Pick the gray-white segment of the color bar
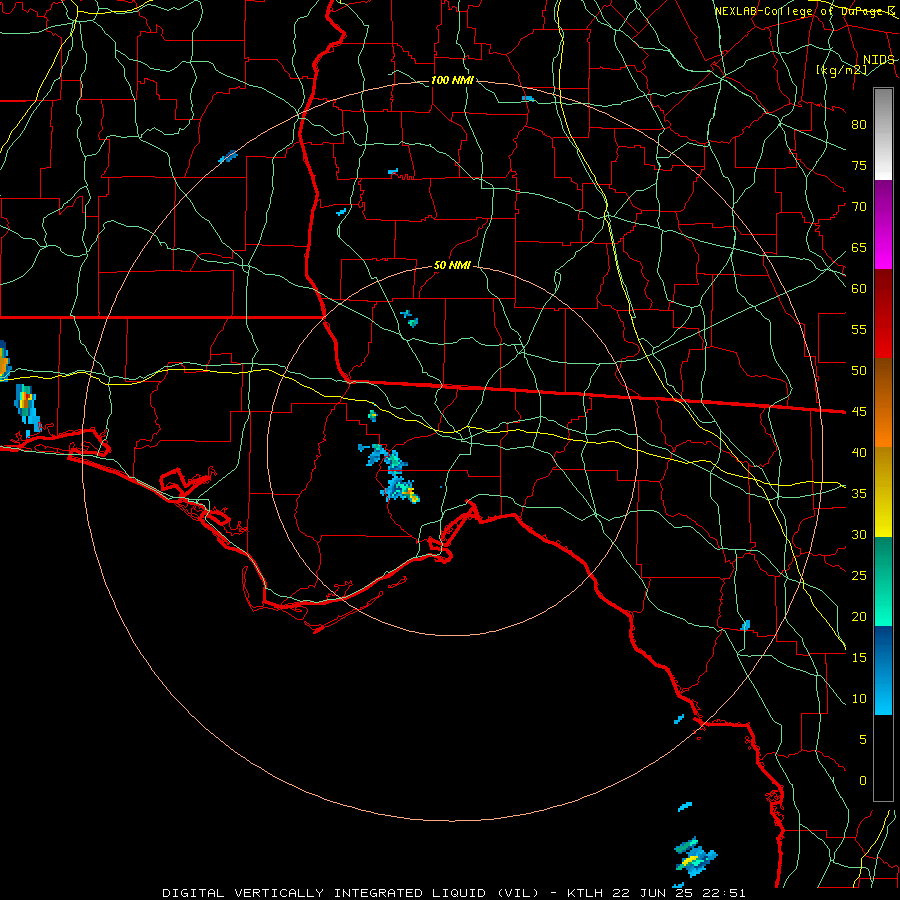Screen dimensions: 900x900 (883, 134)
